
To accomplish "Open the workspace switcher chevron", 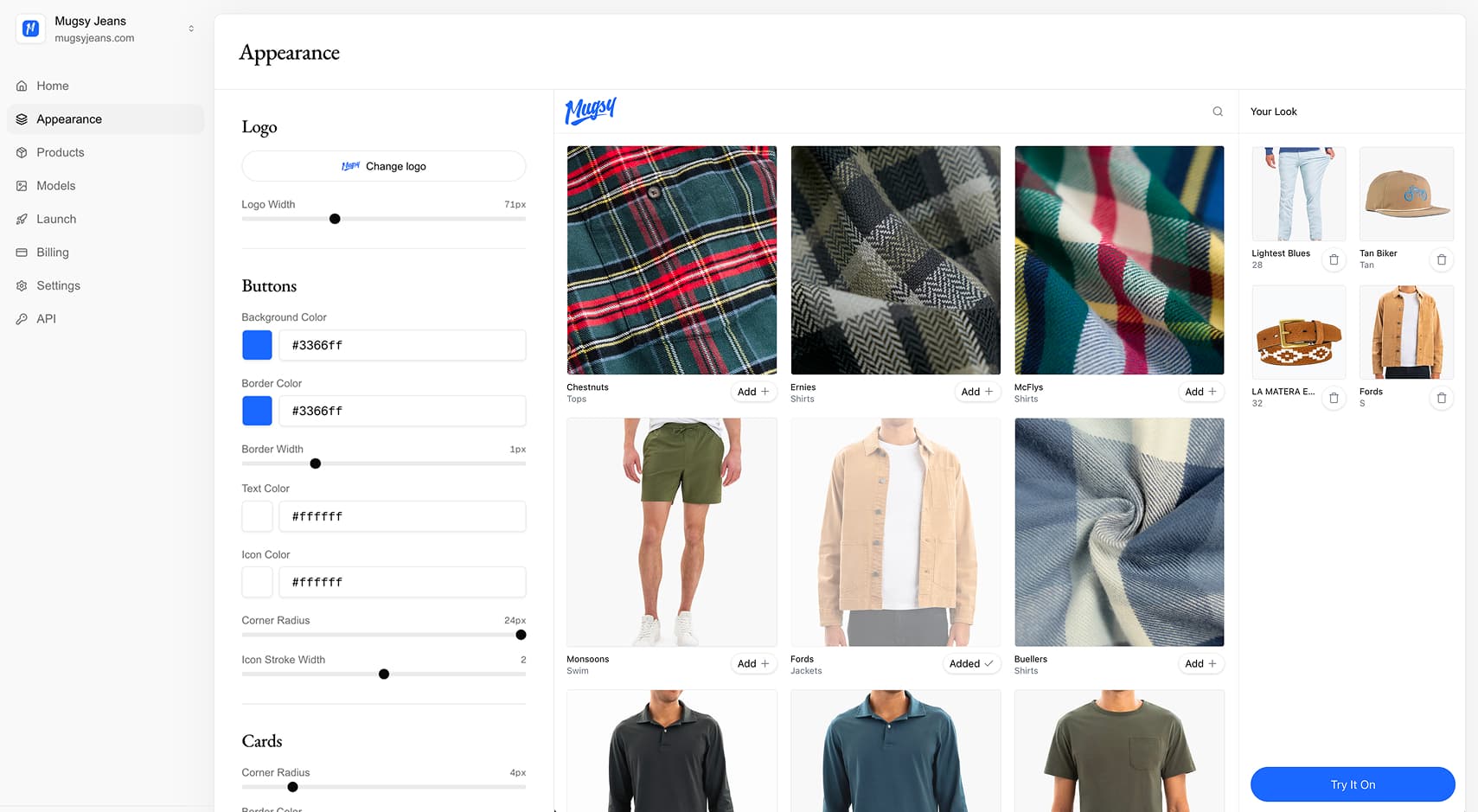I will pyautogui.click(x=190, y=28).
